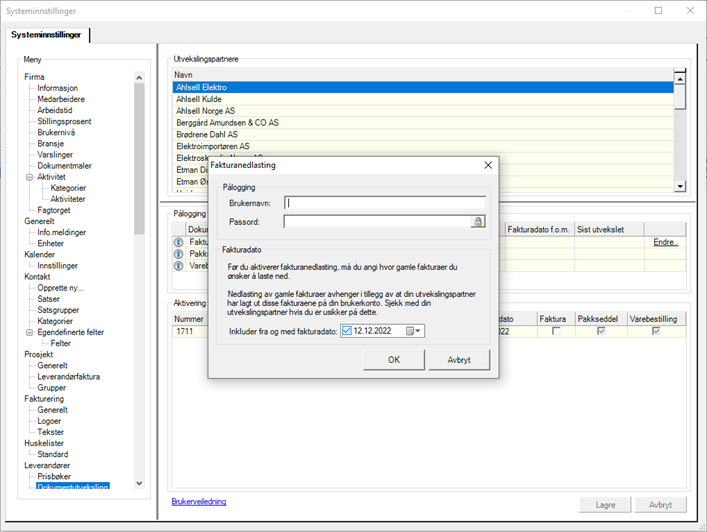The height and width of the screenshot is (532, 707).
Task: Open Grupper under Prosjekt
Action: pyautogui.click(x=51, y=388)
